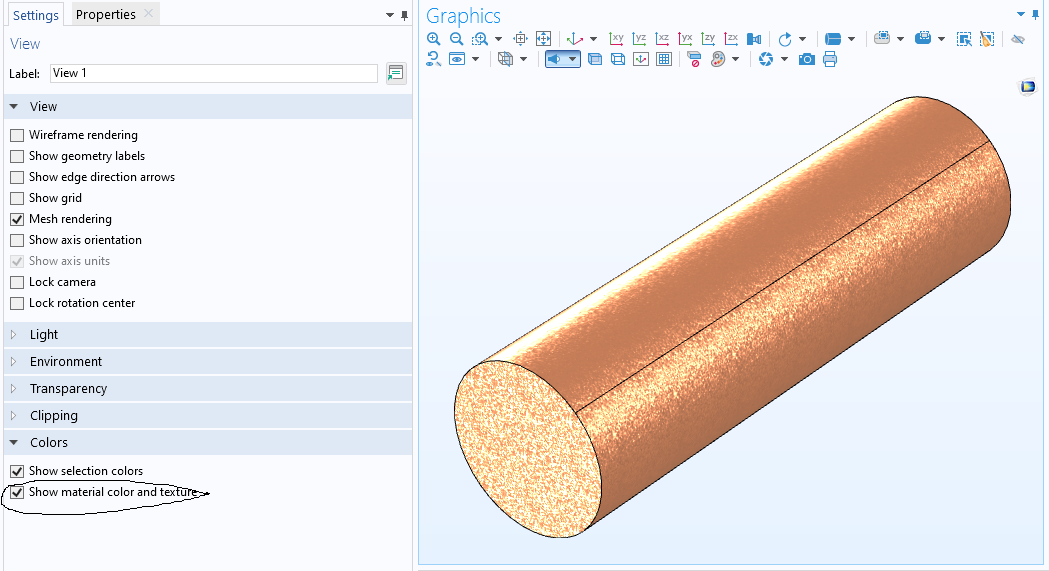Enable Wireframe rendering checkbox
The image size is (1049, 571).
(x=17, y=135)
